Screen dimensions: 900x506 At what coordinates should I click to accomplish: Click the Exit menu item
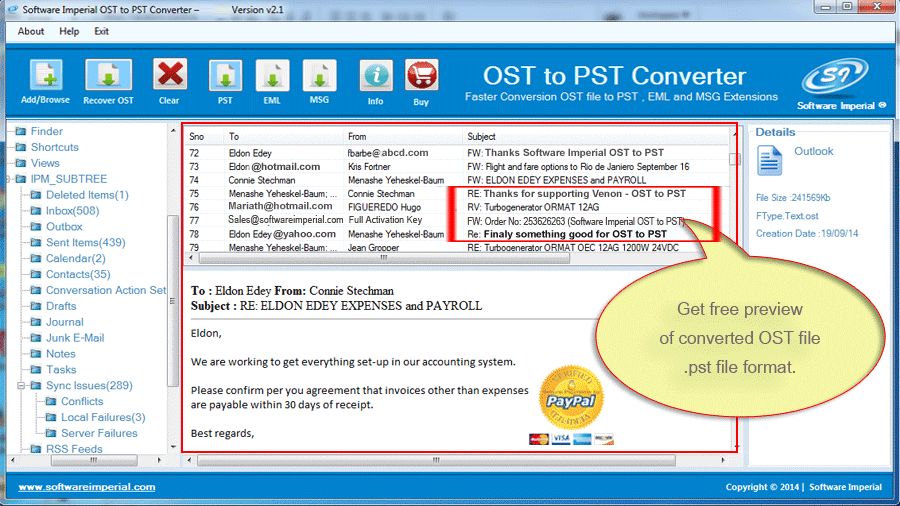(x=101, y=31)
